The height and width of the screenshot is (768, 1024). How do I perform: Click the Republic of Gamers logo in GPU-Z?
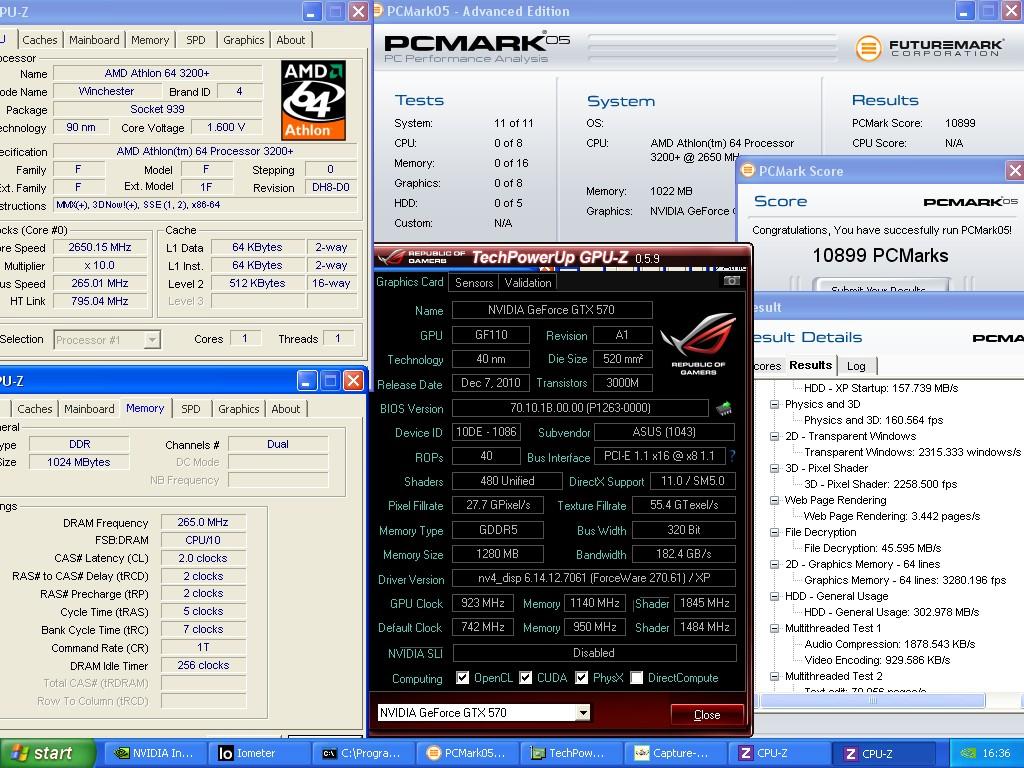coord(698,344)
